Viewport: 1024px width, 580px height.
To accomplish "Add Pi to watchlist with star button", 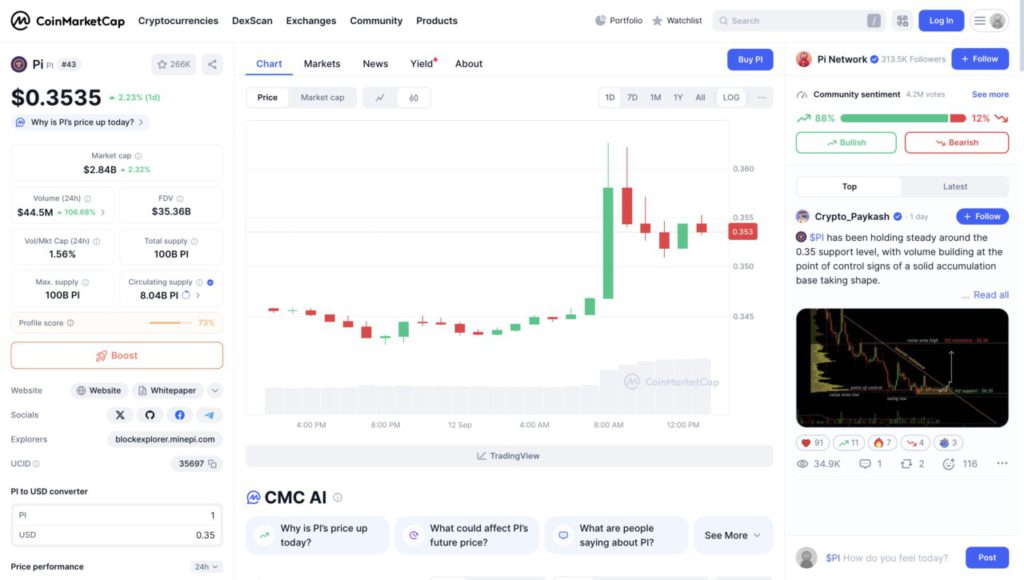I will point(174,64).
